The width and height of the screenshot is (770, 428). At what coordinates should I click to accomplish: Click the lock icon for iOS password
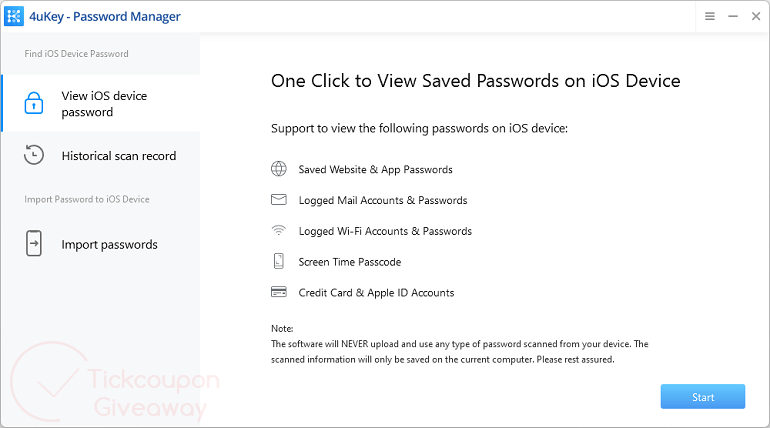(x=34, y=103)
